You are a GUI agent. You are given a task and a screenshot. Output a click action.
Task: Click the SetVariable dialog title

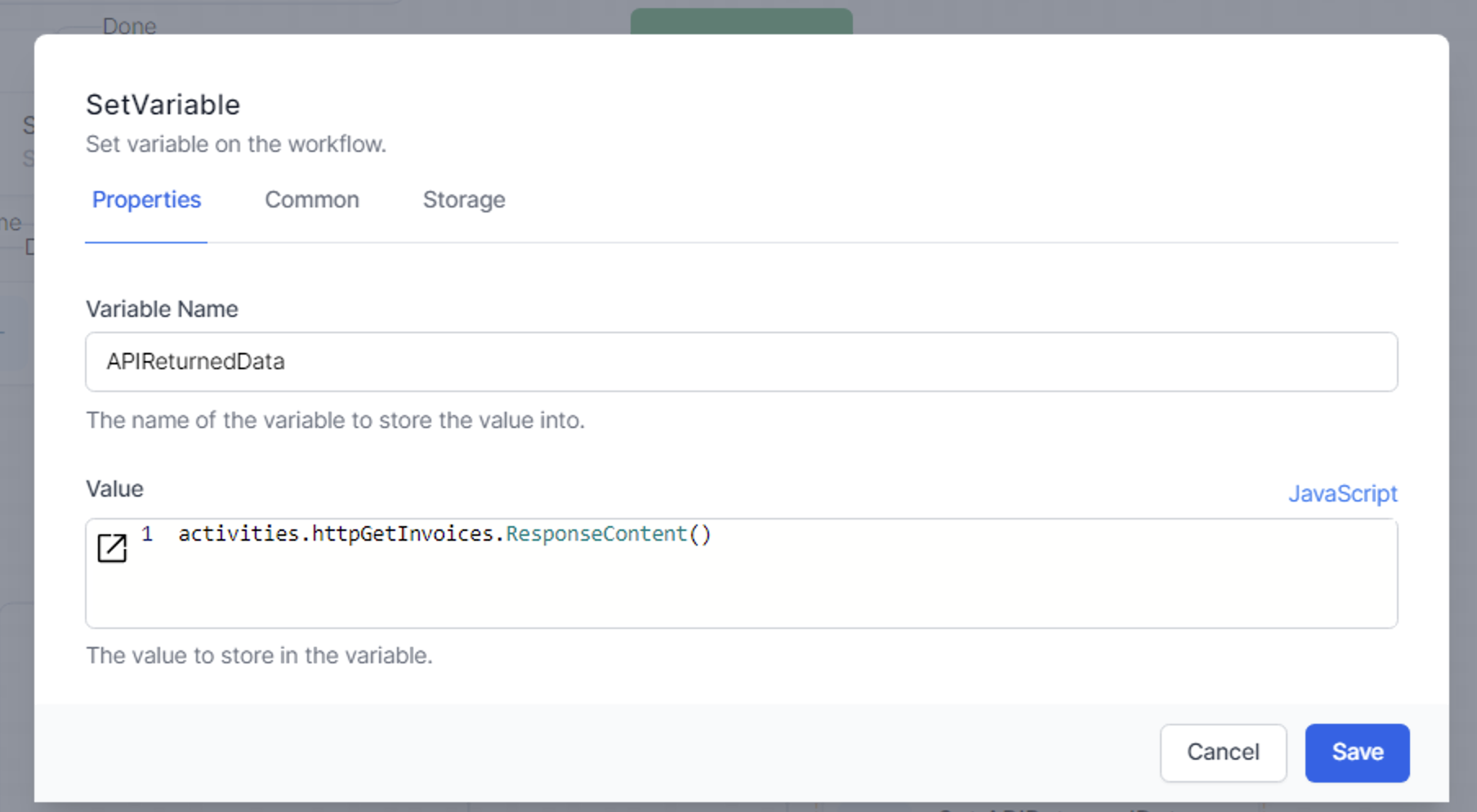pyautogui.click(x=163, y=105)
